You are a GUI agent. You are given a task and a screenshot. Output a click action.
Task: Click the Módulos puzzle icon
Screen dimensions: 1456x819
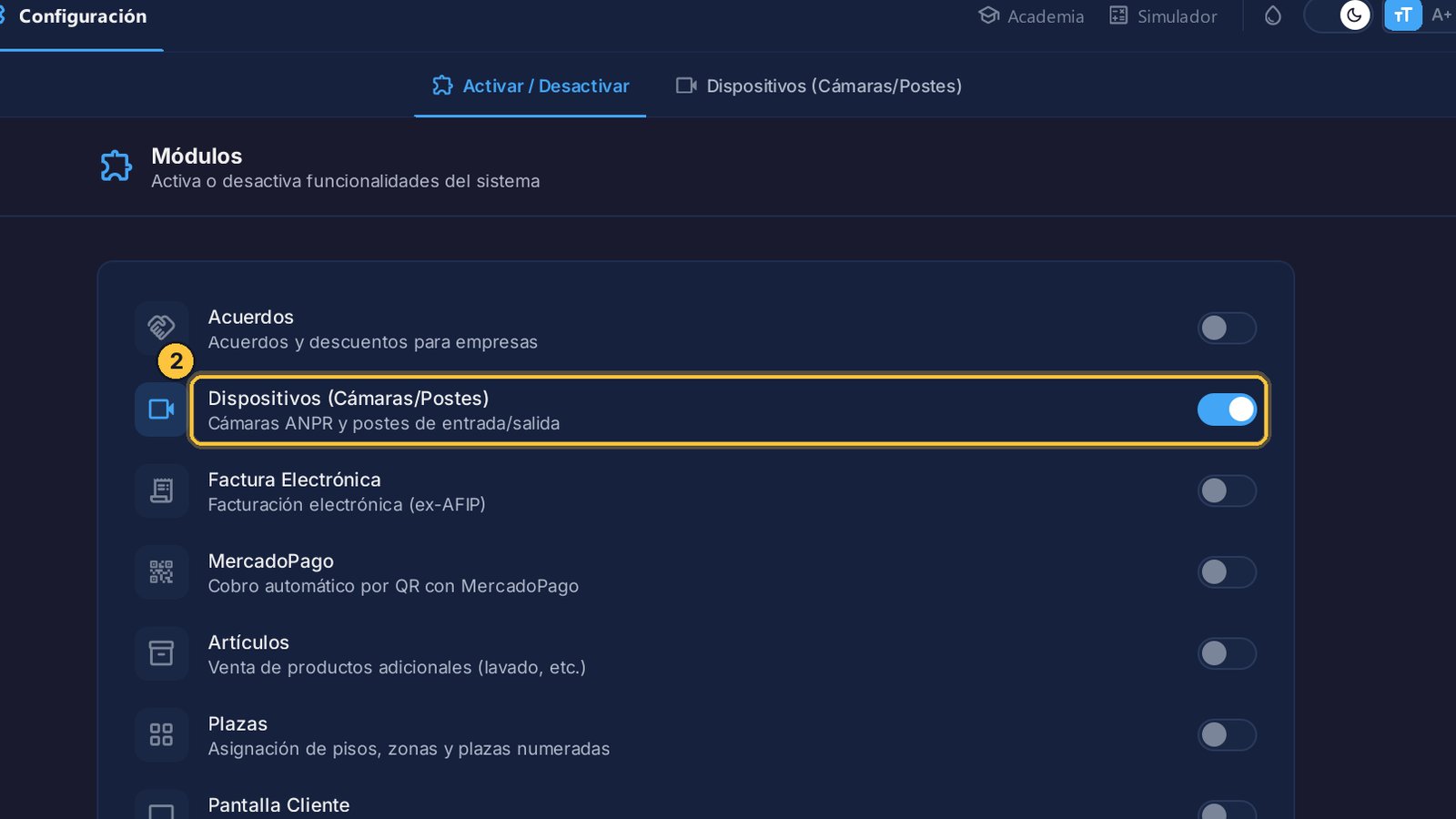pyautogui.click(x=116, y=167)
